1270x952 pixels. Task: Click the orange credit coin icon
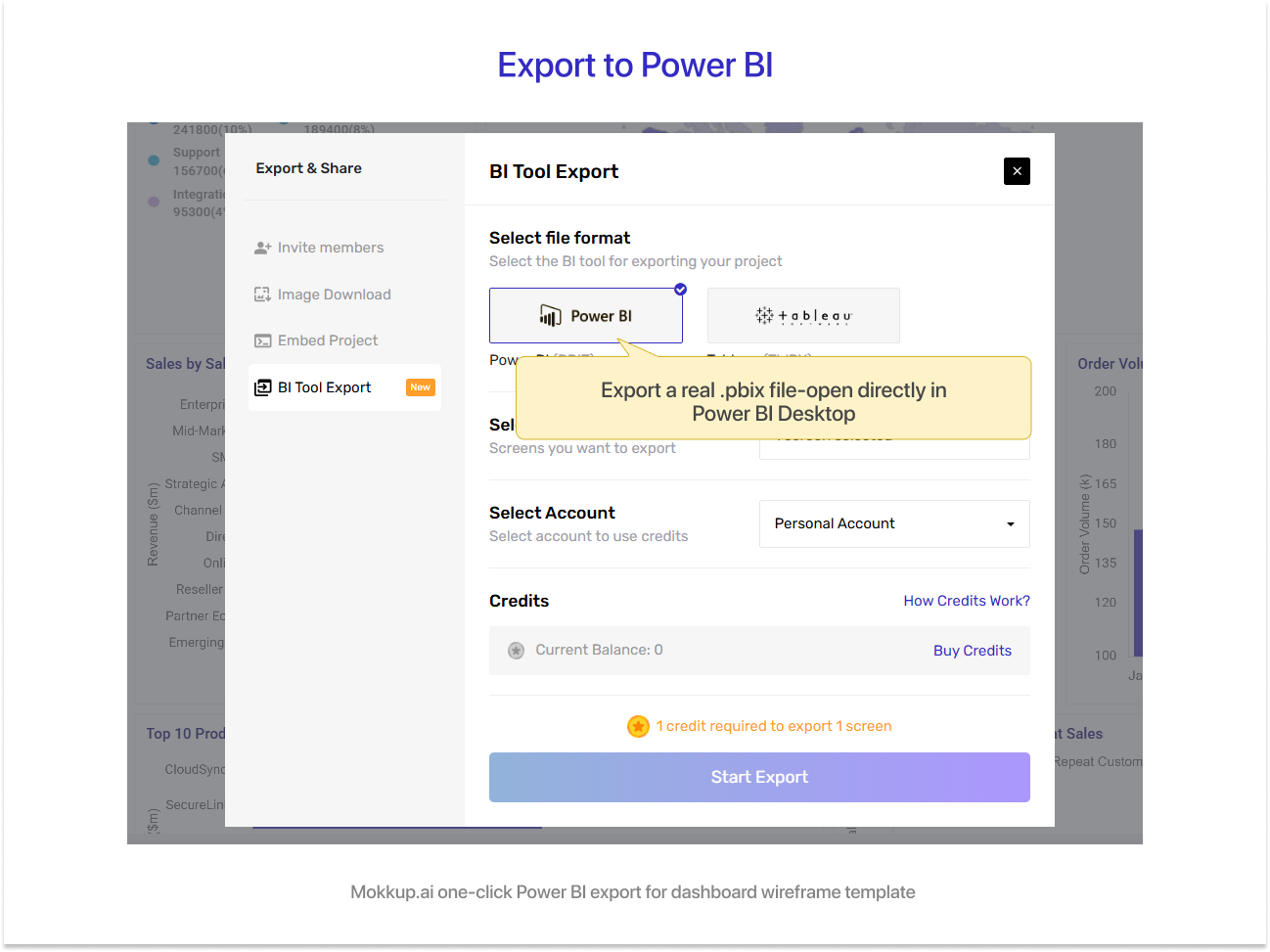pos(638,726)
